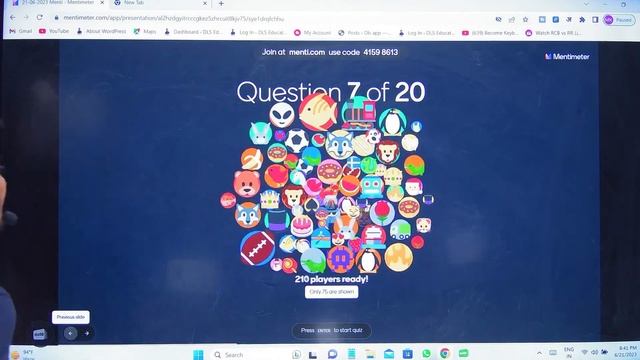Select the '210 players ready!' text

pyautogui.click(x=331, y=279)
